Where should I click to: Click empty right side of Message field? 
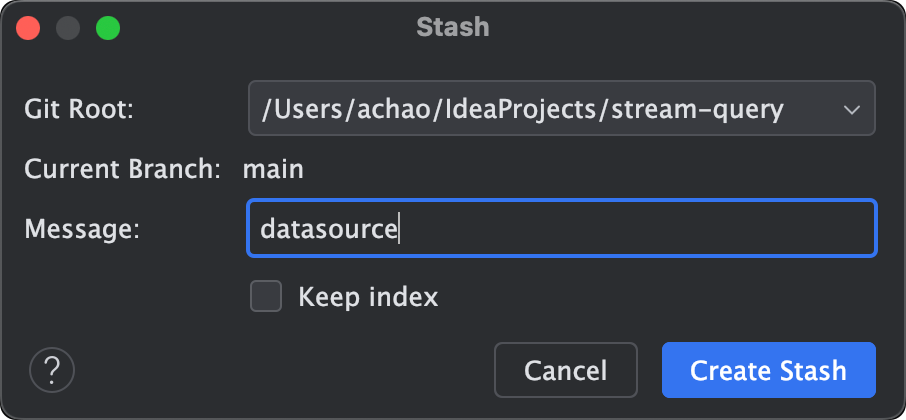(700, 229)
